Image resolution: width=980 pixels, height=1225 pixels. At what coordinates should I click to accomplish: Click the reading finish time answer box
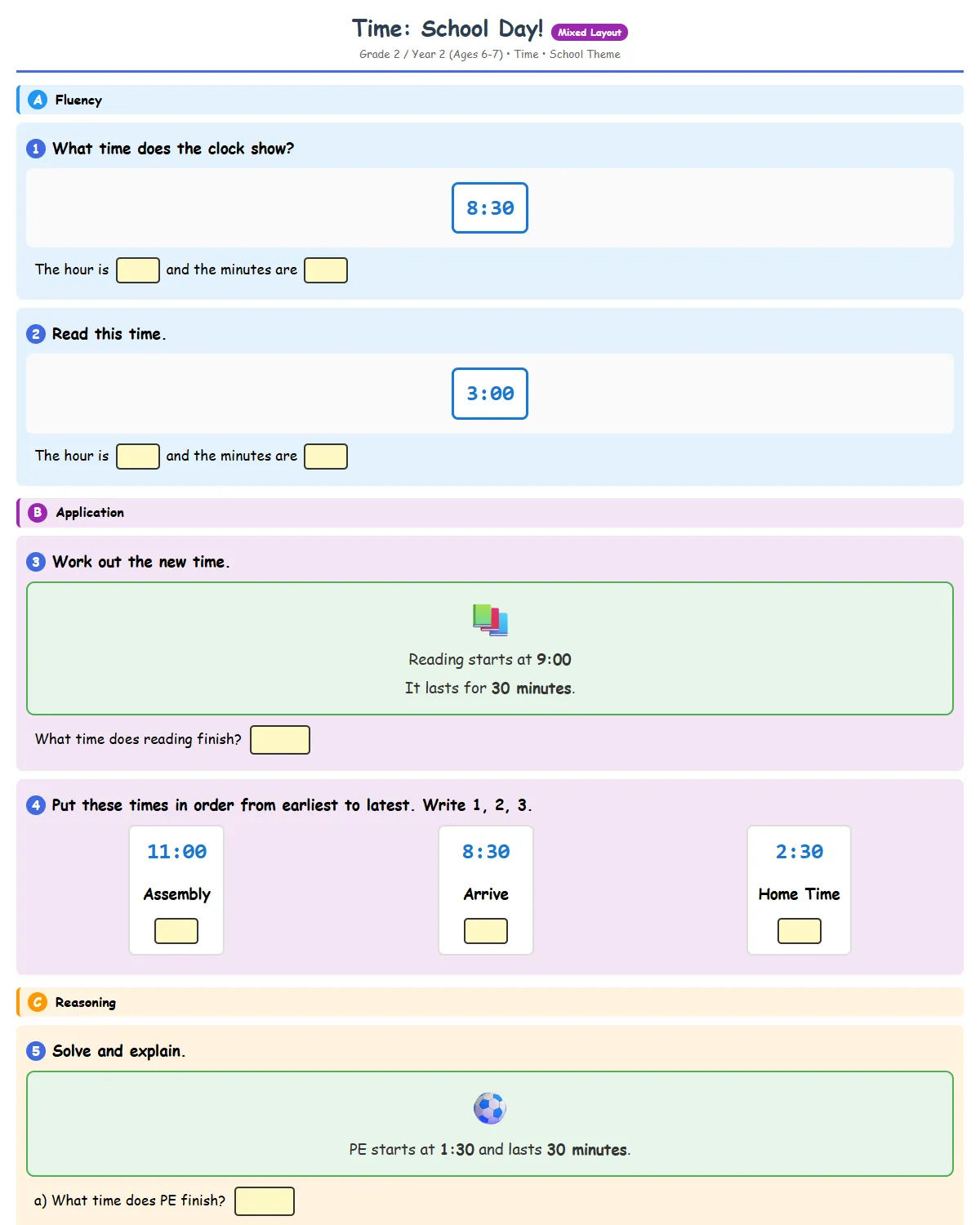click(x=280, y=740)
